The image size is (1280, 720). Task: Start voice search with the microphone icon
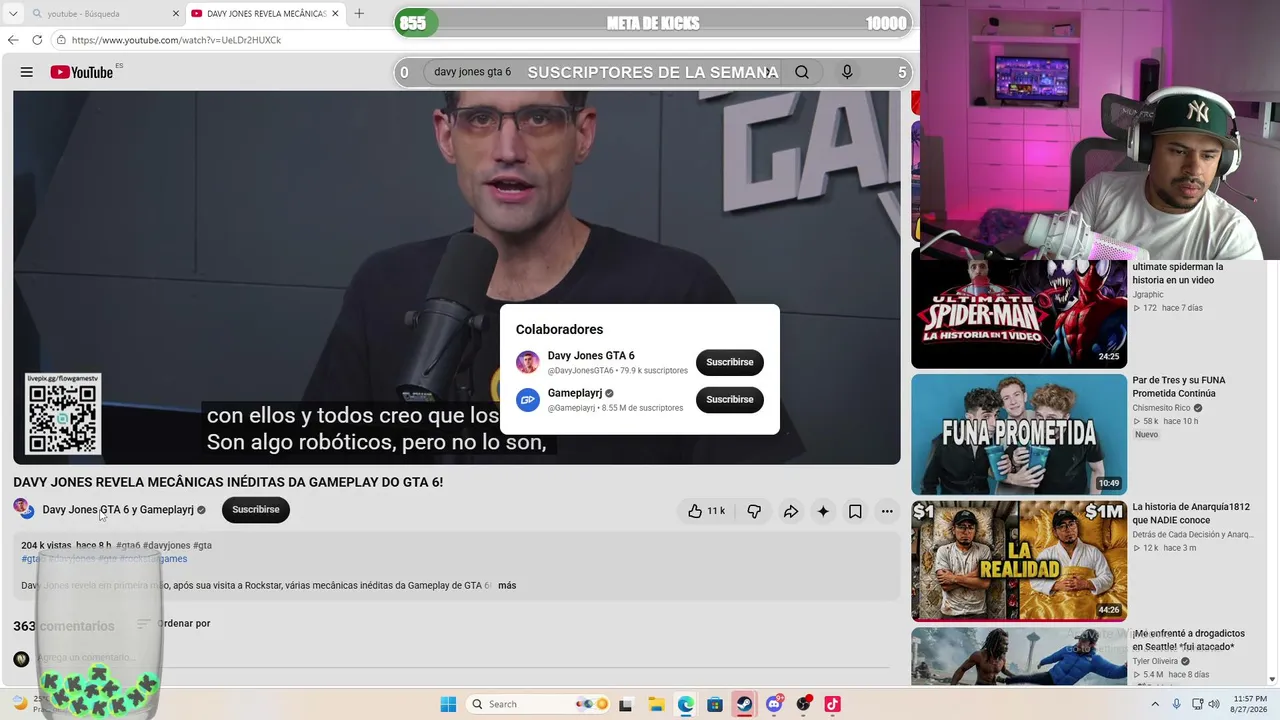(x=847, y=72)
